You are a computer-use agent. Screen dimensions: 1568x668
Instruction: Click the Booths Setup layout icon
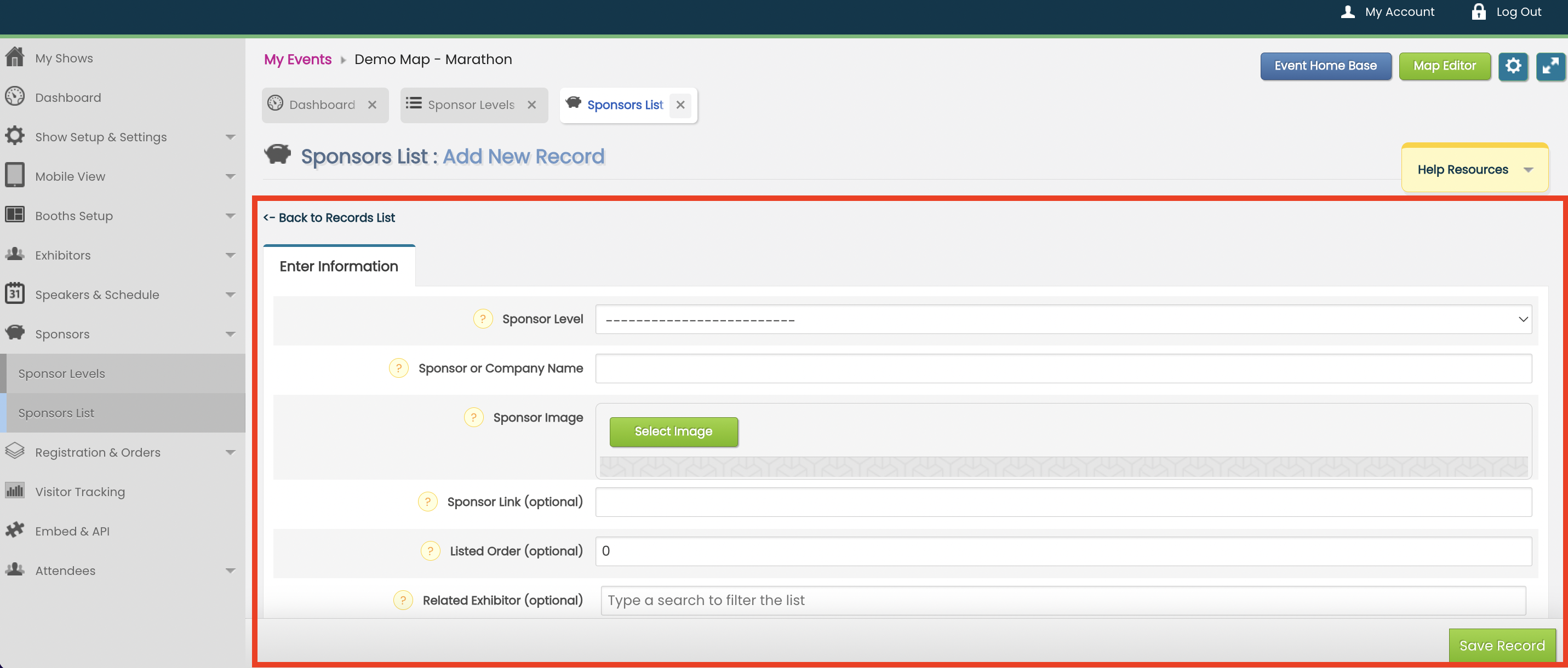[x=15, y=215]
